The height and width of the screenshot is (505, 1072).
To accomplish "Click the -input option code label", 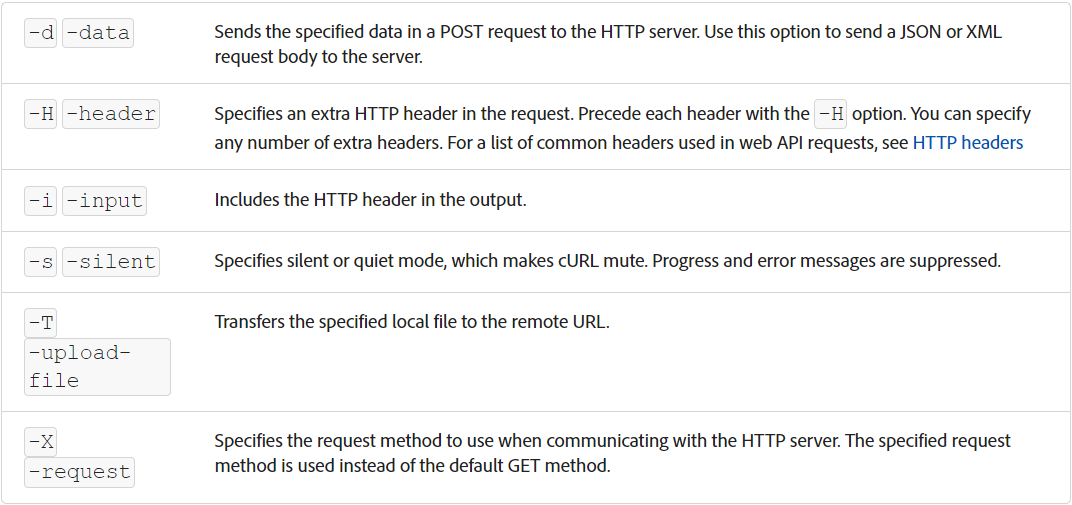I will (104, 201).
